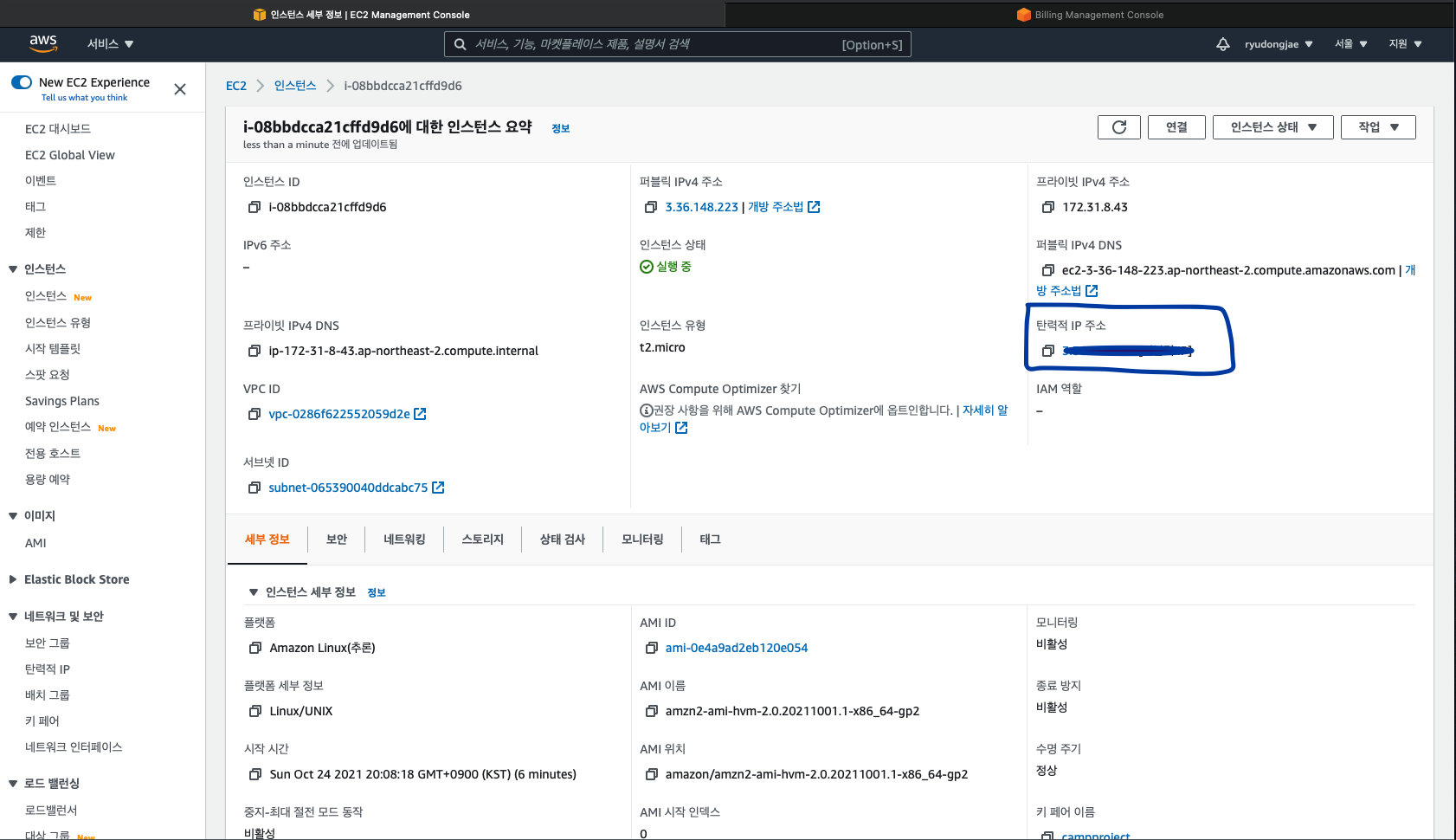Copy private IPv4 DNS ip-172-31-8-43
Viewport: 1456px width, 840px height.
(254, 351)
